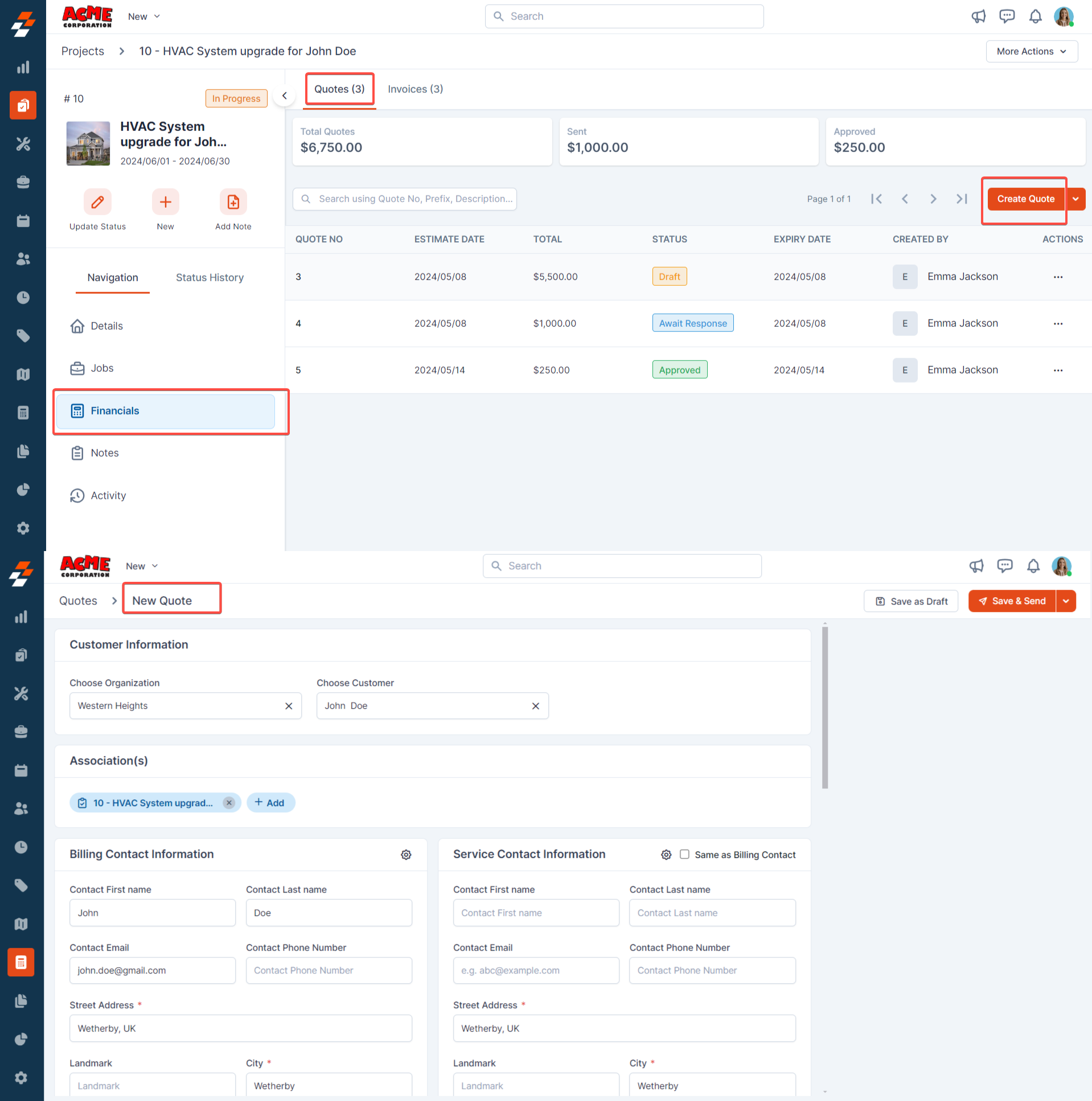Viewport: 1092px width, 1101px height.
Task: Open the notifications bell in top header
Action: (1035, 17)
